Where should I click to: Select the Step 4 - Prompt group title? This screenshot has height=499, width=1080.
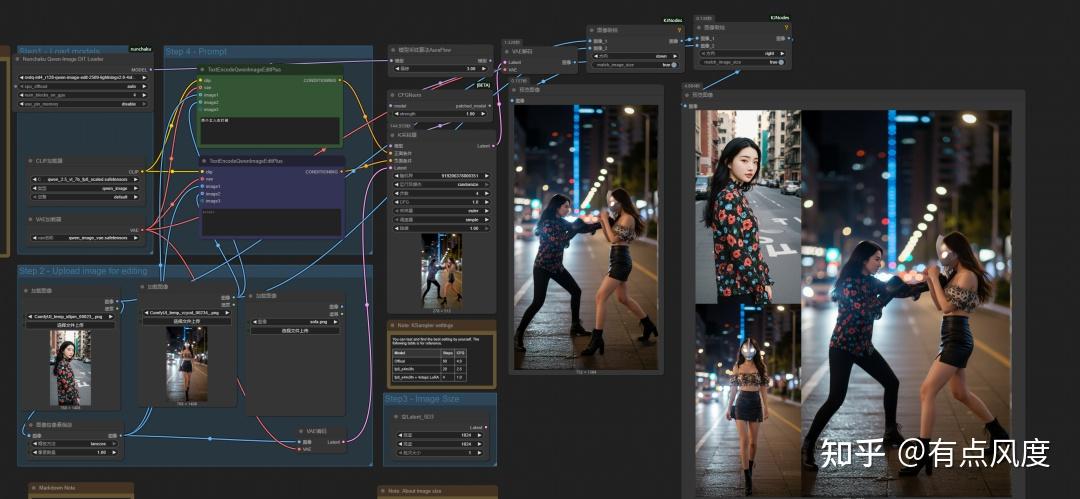tap(197, 52)
